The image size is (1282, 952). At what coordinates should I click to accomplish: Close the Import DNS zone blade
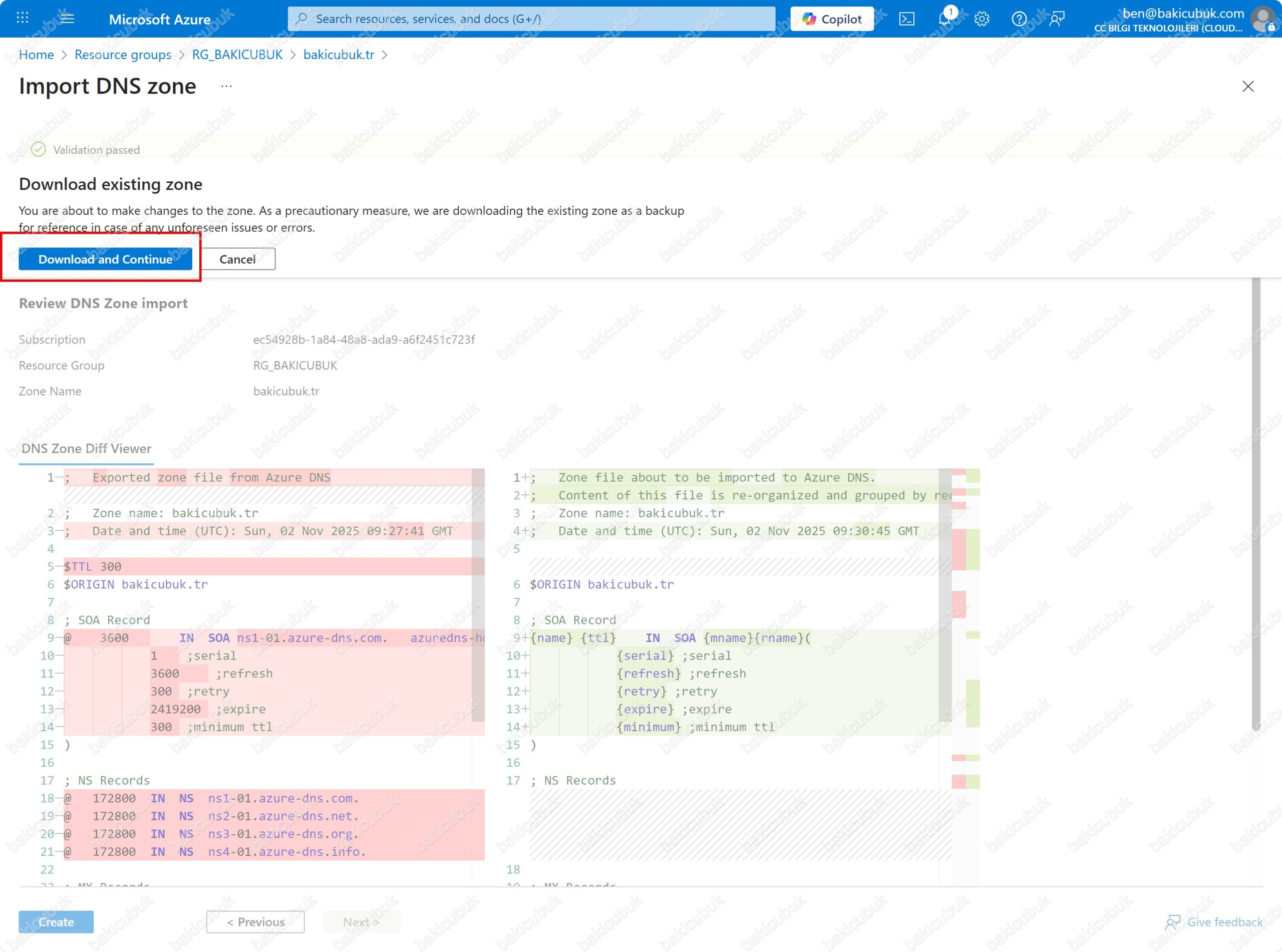[x=1247, y=87]
